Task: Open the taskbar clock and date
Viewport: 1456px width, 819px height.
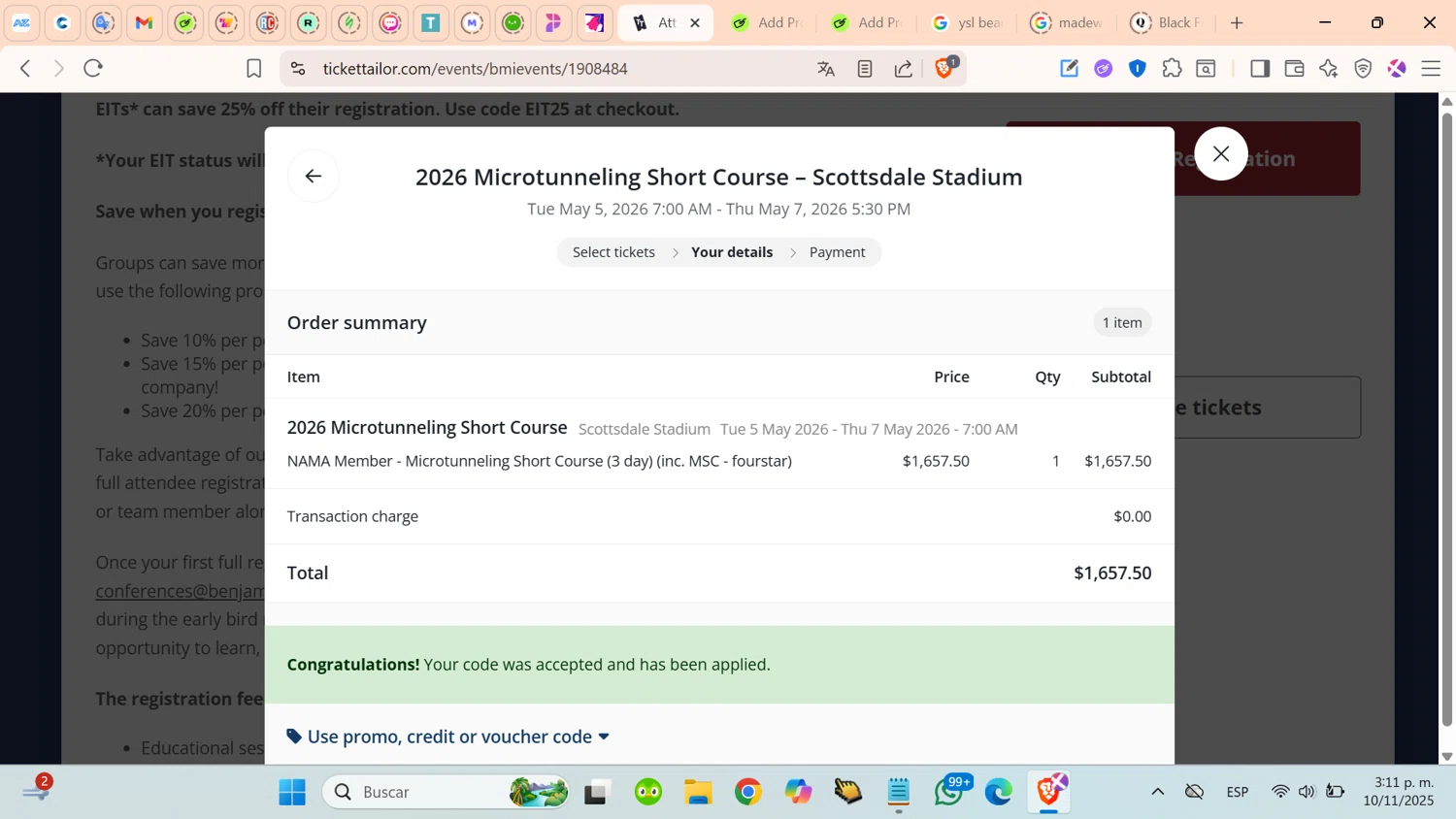Action: [1399, 792]
